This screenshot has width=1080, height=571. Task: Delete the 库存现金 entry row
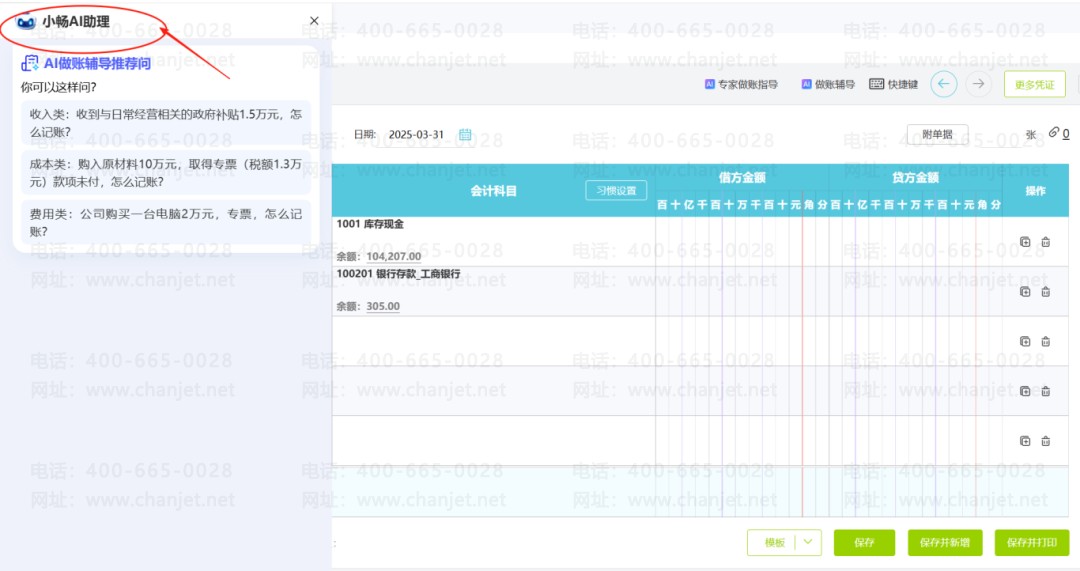click(x=1046, y=242)
